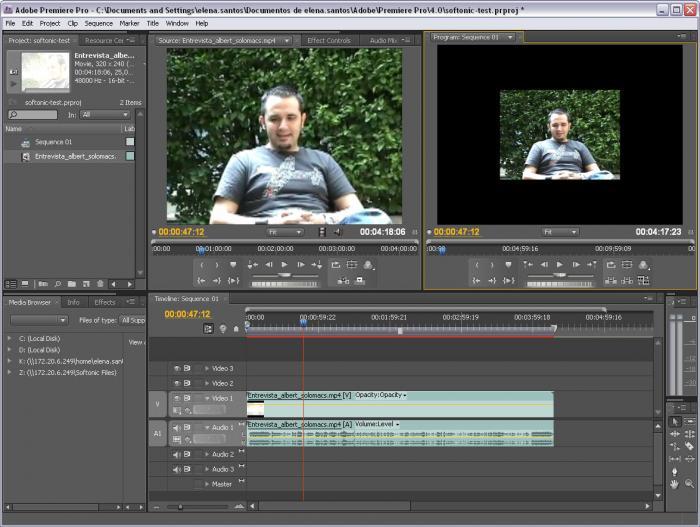Screen dimensions: 700x527
Task: Play the sequence in Program monitor
Action: tap(559, 265)
